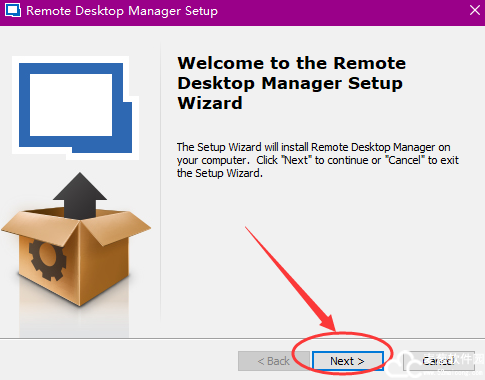The image size is (485, 380).
Task: Click the Remote Desktop Manager title bar icon
Action: coord(13,10)
